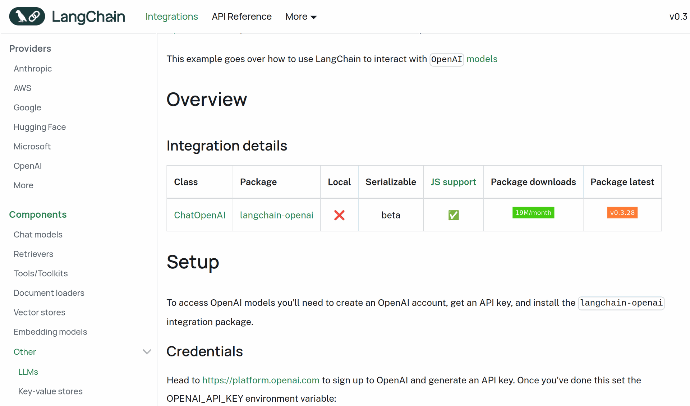Click the inline OpenAI code label
The height and width of the screenshot is (406, 690).
[447, 59]
